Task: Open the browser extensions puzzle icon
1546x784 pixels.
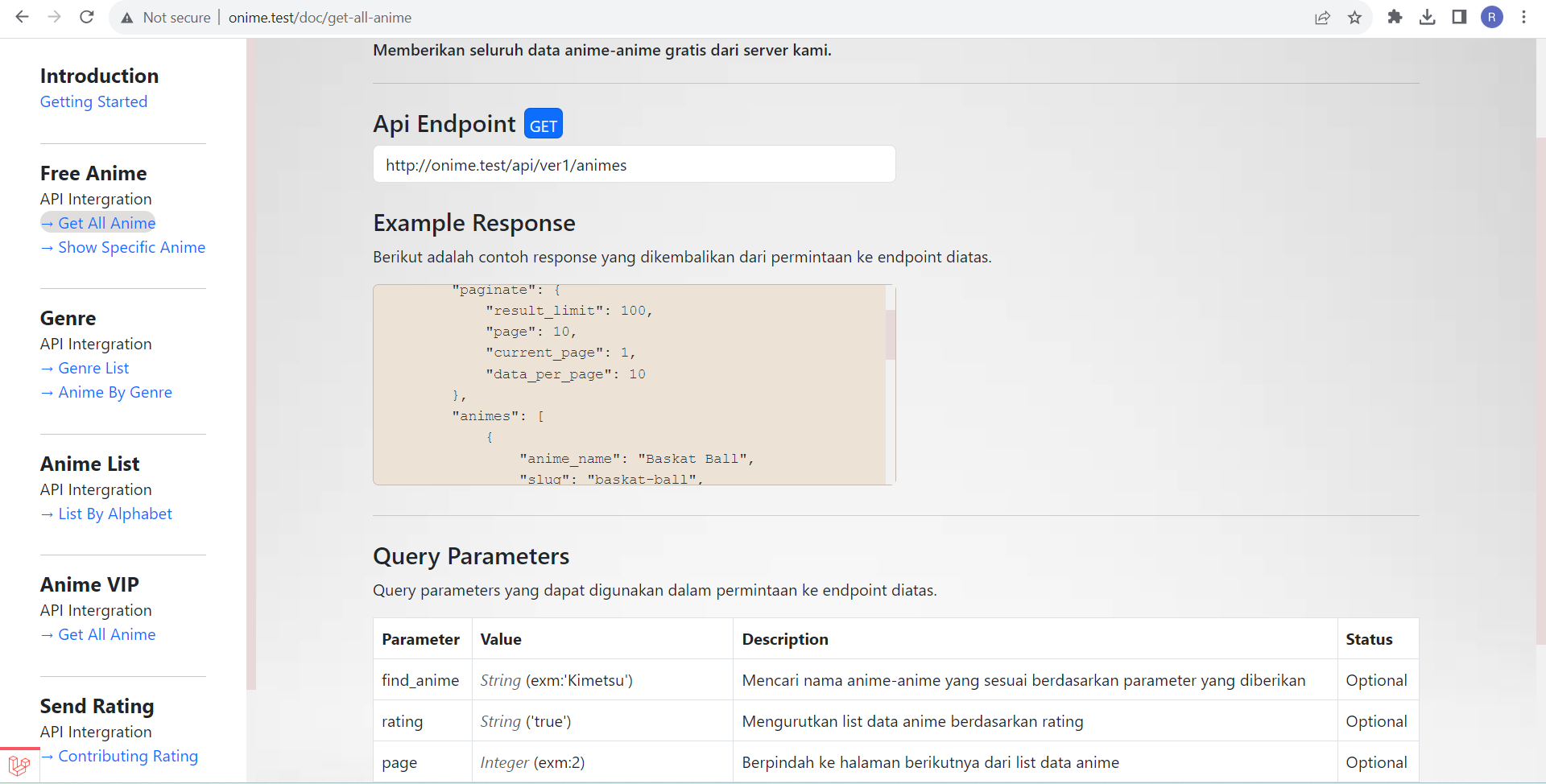Action: [x=1395, y=17]
